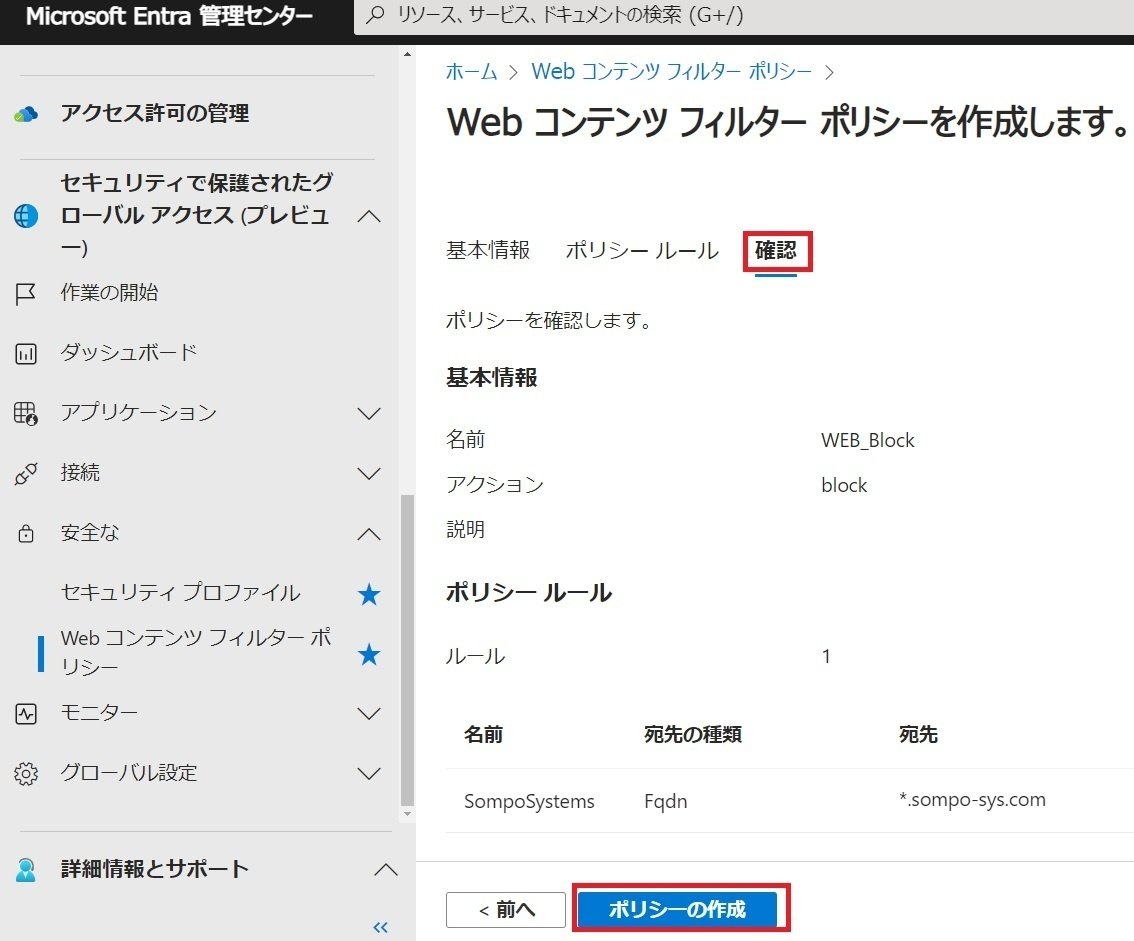Image resolution: width=1134 pixels, height=941 pixels.
Task: Click the gear icon for グローバル設定
Action: (x=25, y=774)
